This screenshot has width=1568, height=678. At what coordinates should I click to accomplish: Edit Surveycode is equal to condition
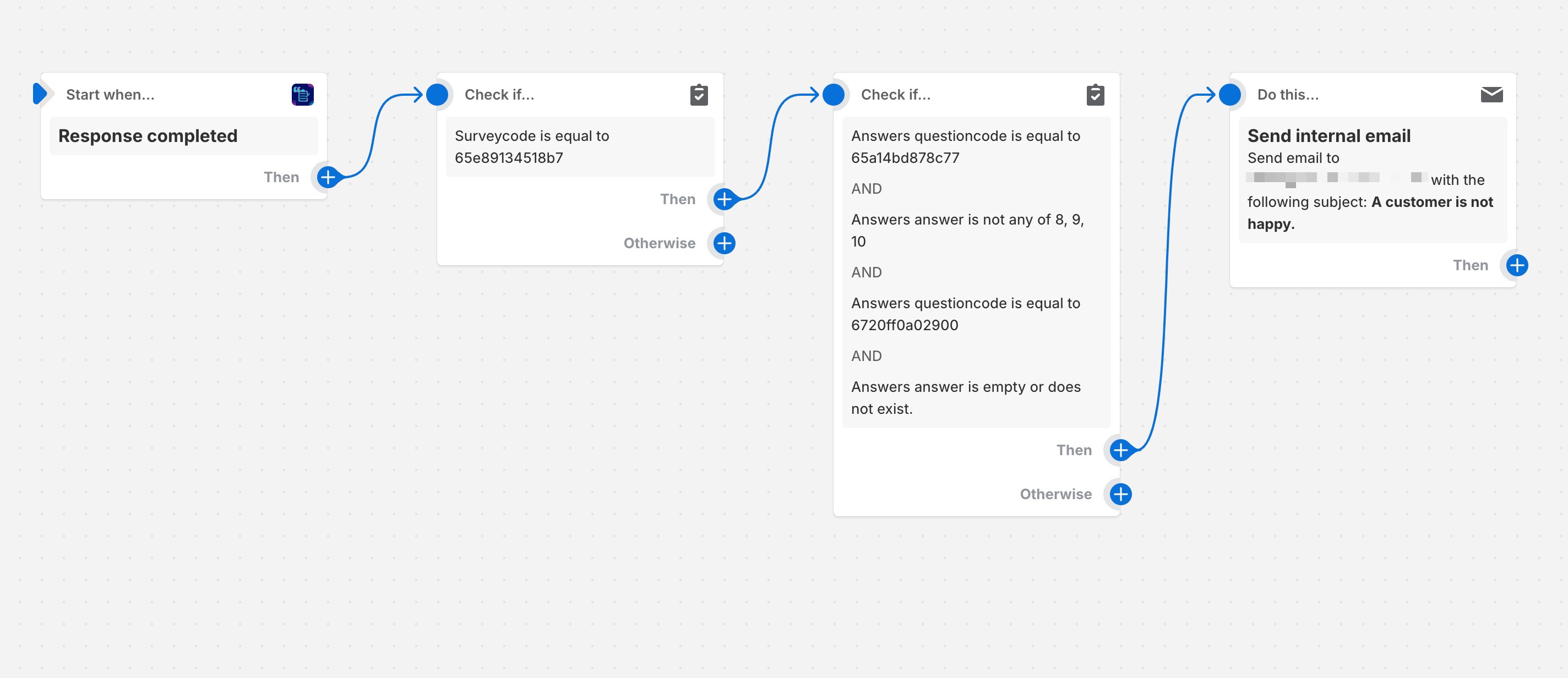[x=580, y=147]
